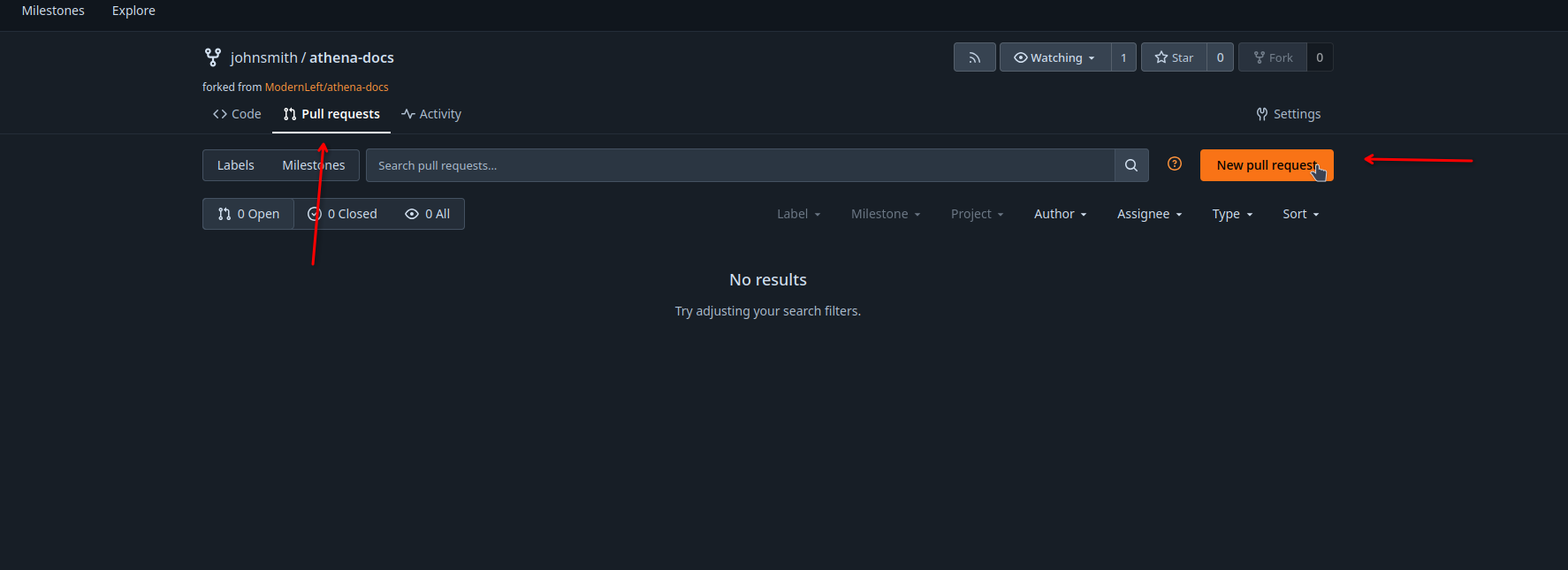Open the orange question mark help icon

1175,163
